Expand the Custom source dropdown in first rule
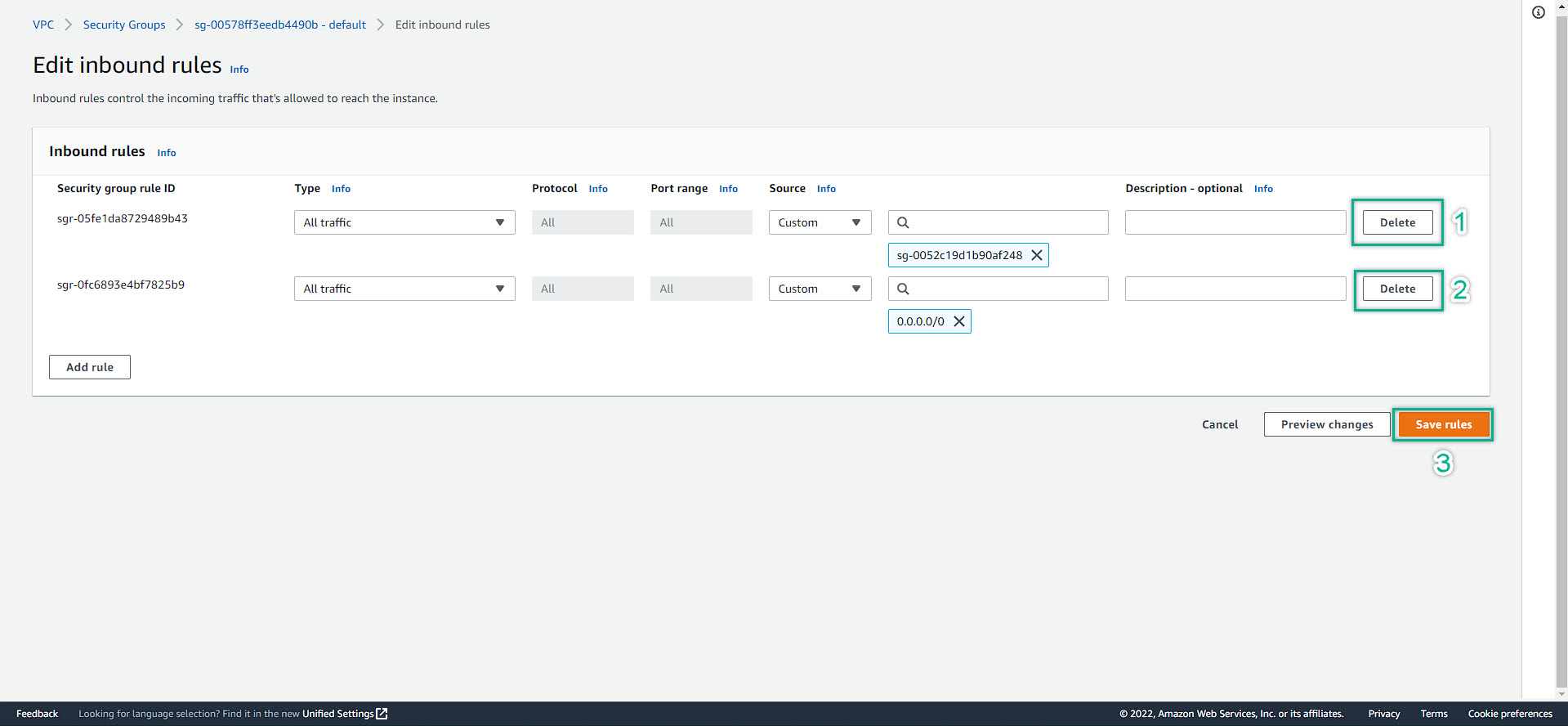 coord(820,222)
